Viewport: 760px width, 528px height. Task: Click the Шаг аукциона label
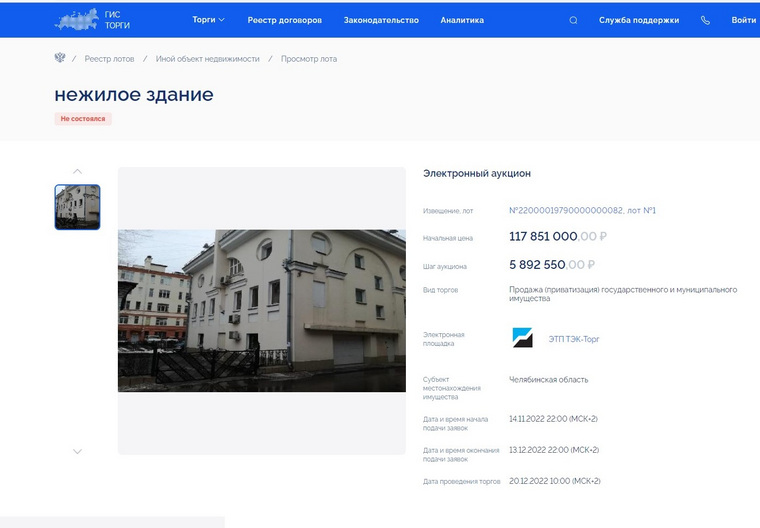(x=444, y=266)
